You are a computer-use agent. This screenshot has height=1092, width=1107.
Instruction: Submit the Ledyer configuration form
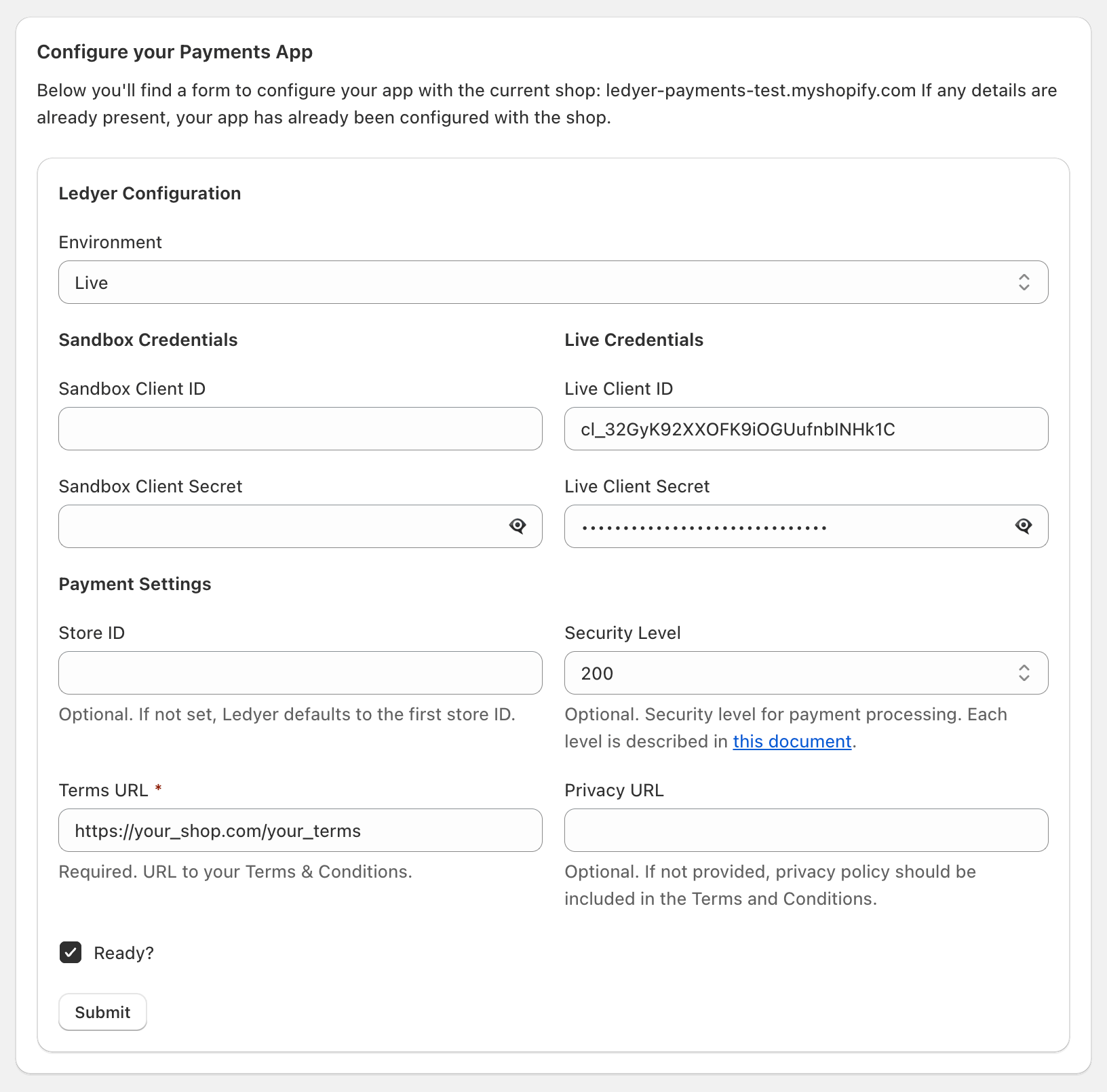coord(102,1012)
